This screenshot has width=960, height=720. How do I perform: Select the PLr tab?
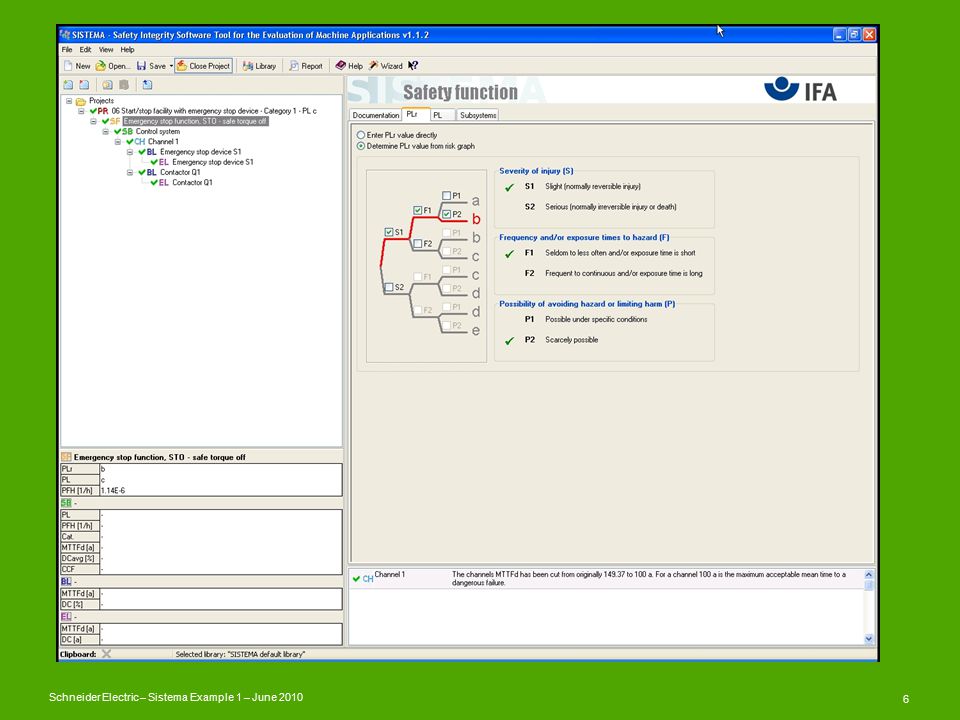coord(415,114)
